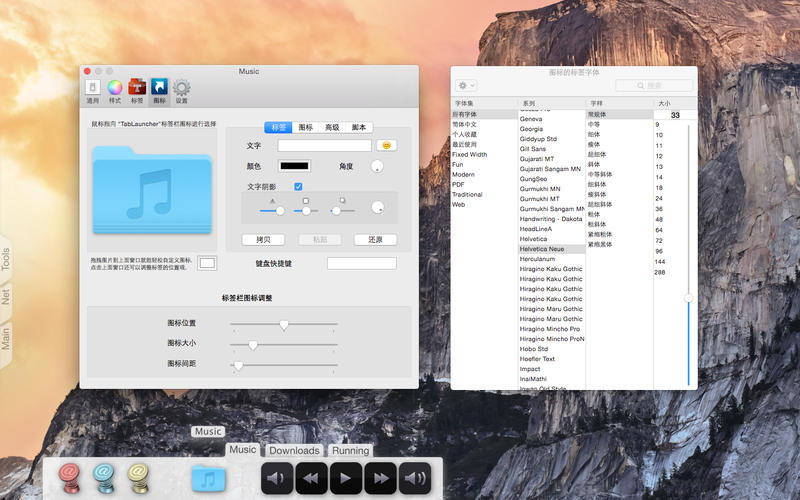This screenshot has height=500, width=800.
Task: Click the font size vertical slider knob
Action: (688, 298)
